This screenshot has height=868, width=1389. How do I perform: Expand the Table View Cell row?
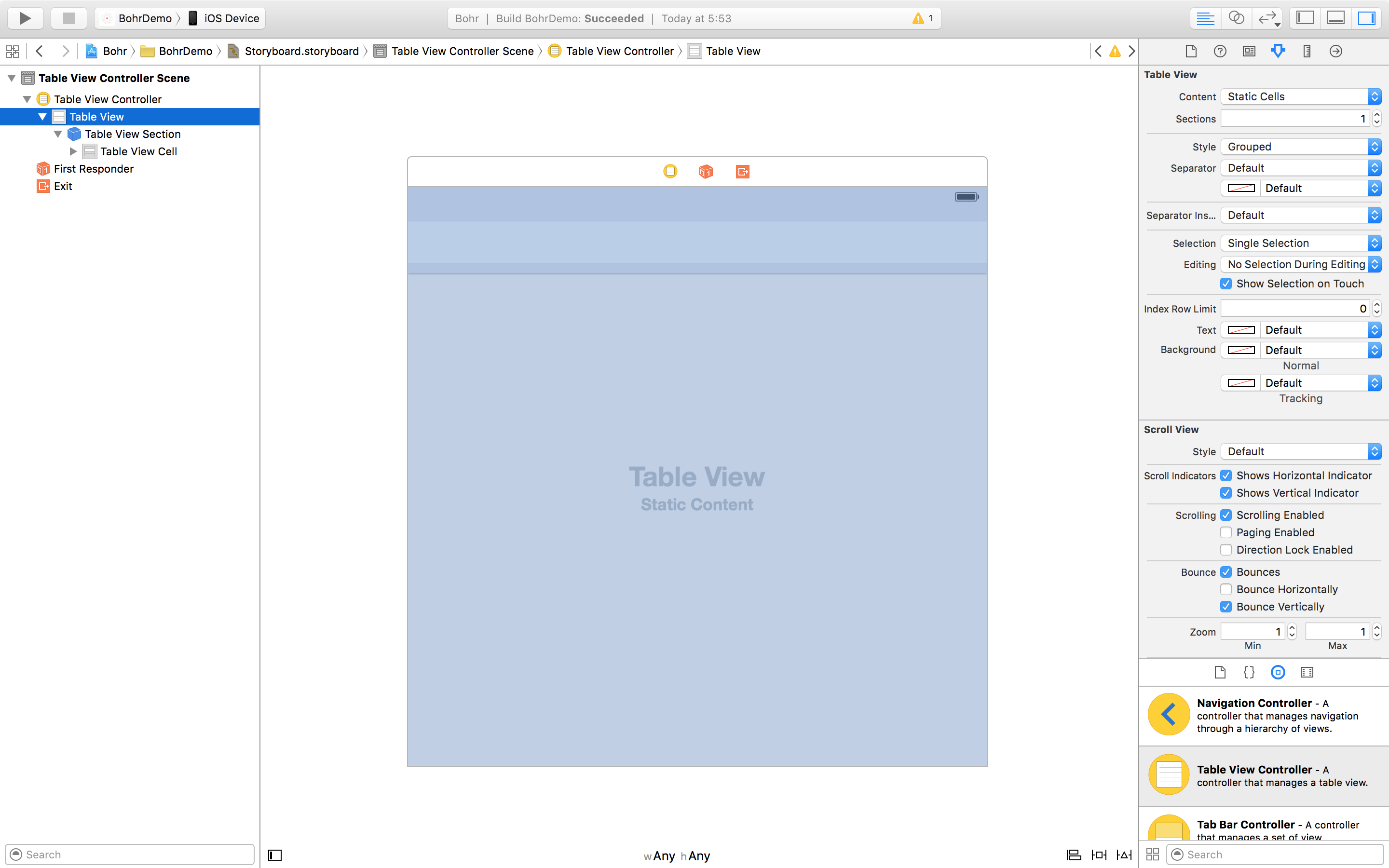pyautogui.click(x=73, y=151)
